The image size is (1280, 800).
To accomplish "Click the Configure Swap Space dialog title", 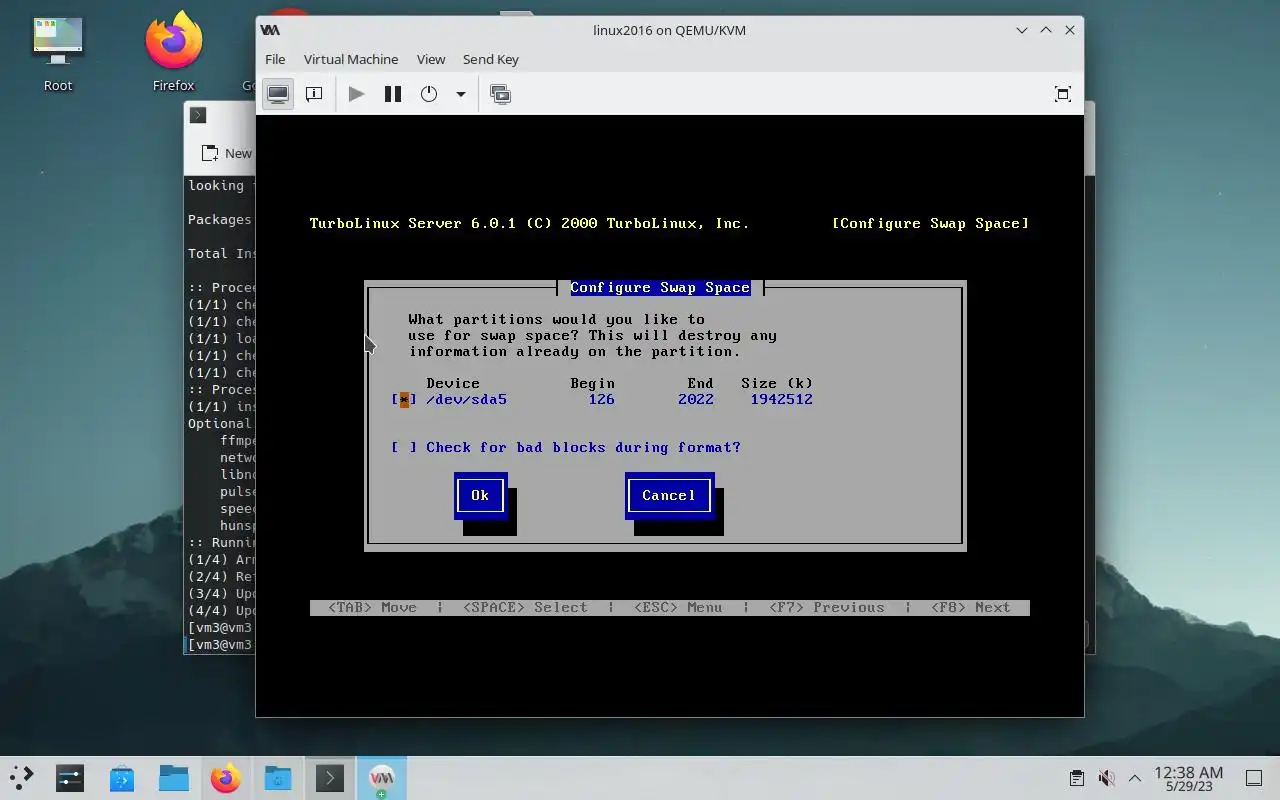I will pyautogui.click(x=660, y=288).
